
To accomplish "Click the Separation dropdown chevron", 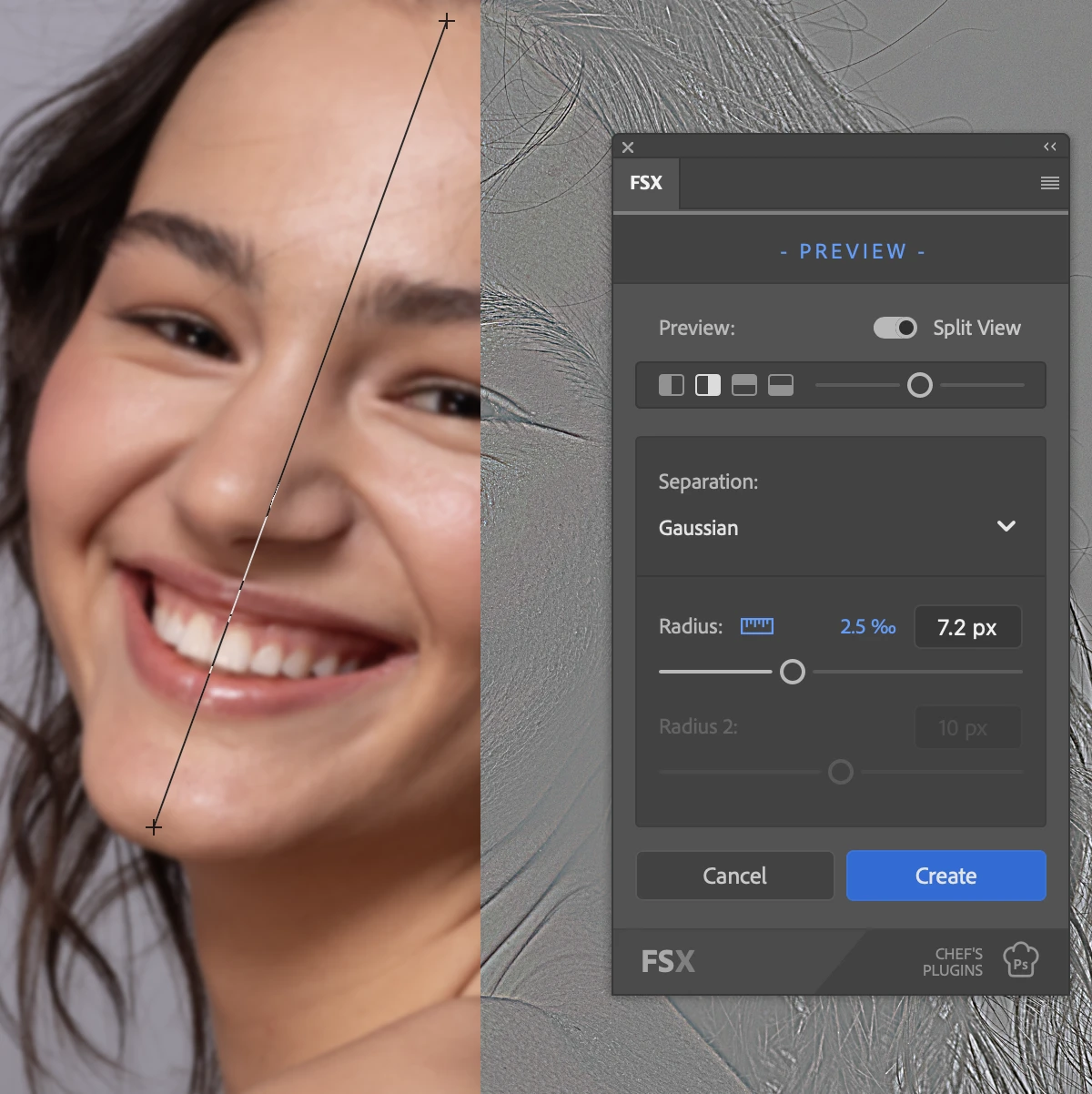I will pos(1006,526).
